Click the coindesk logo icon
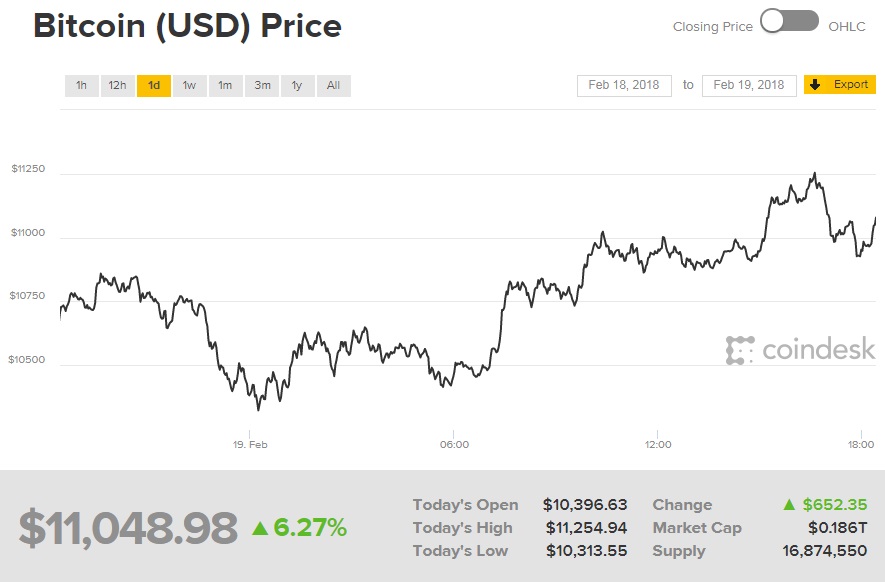Image resolution: width=885 pixels, height=582 pixels. tap(740, 350)
